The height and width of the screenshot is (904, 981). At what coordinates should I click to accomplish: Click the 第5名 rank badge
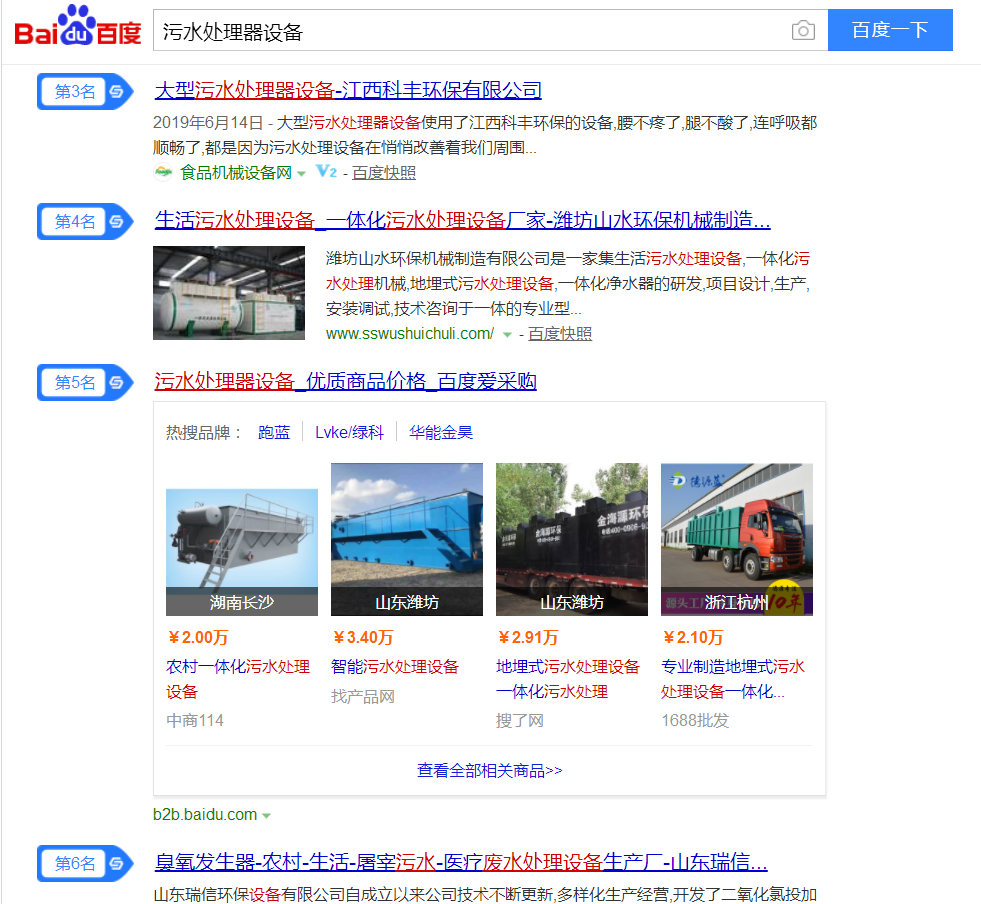(84, 382)
